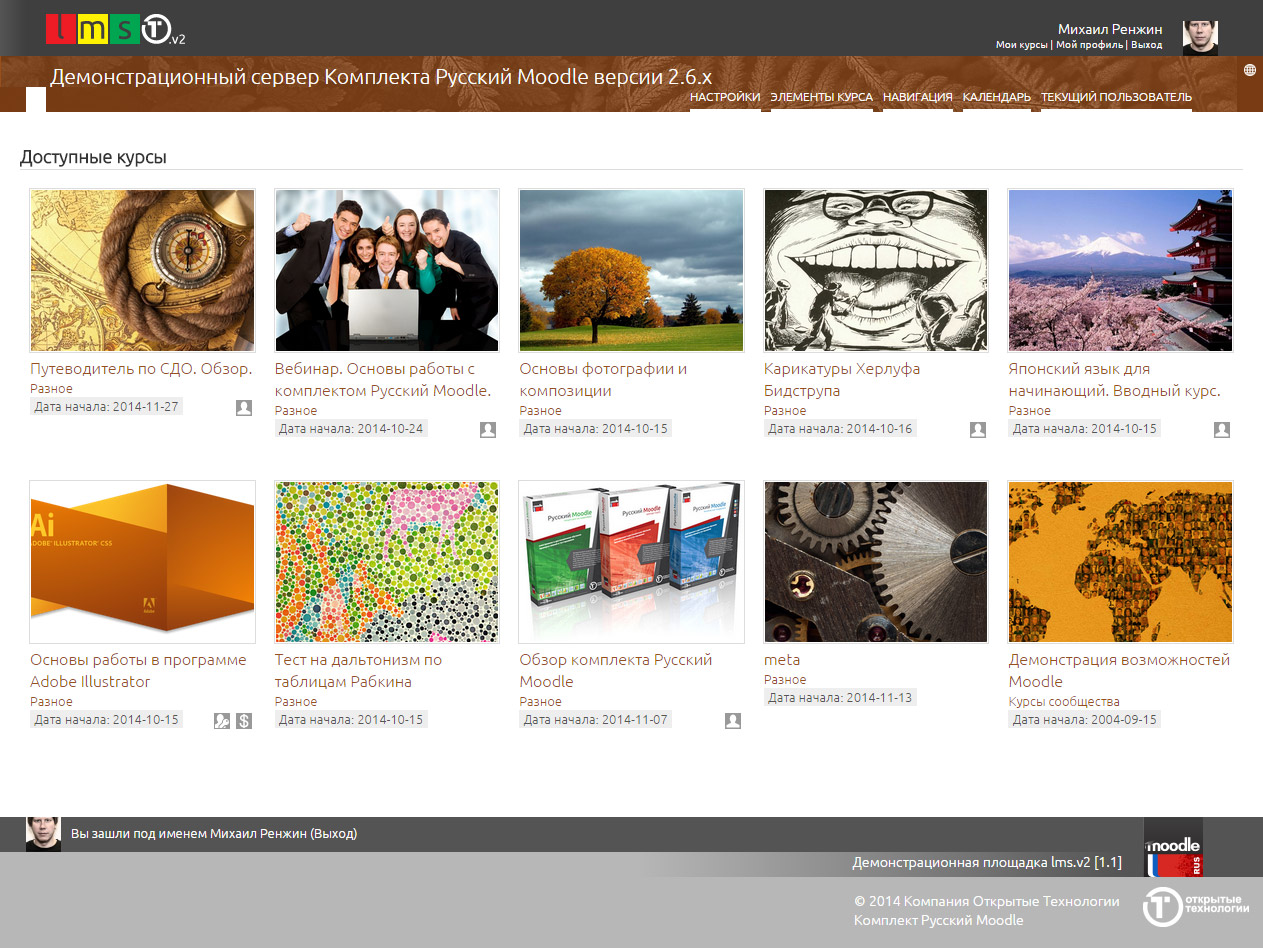Open the Японский язык для начинающих course title

click(1115, 380)
